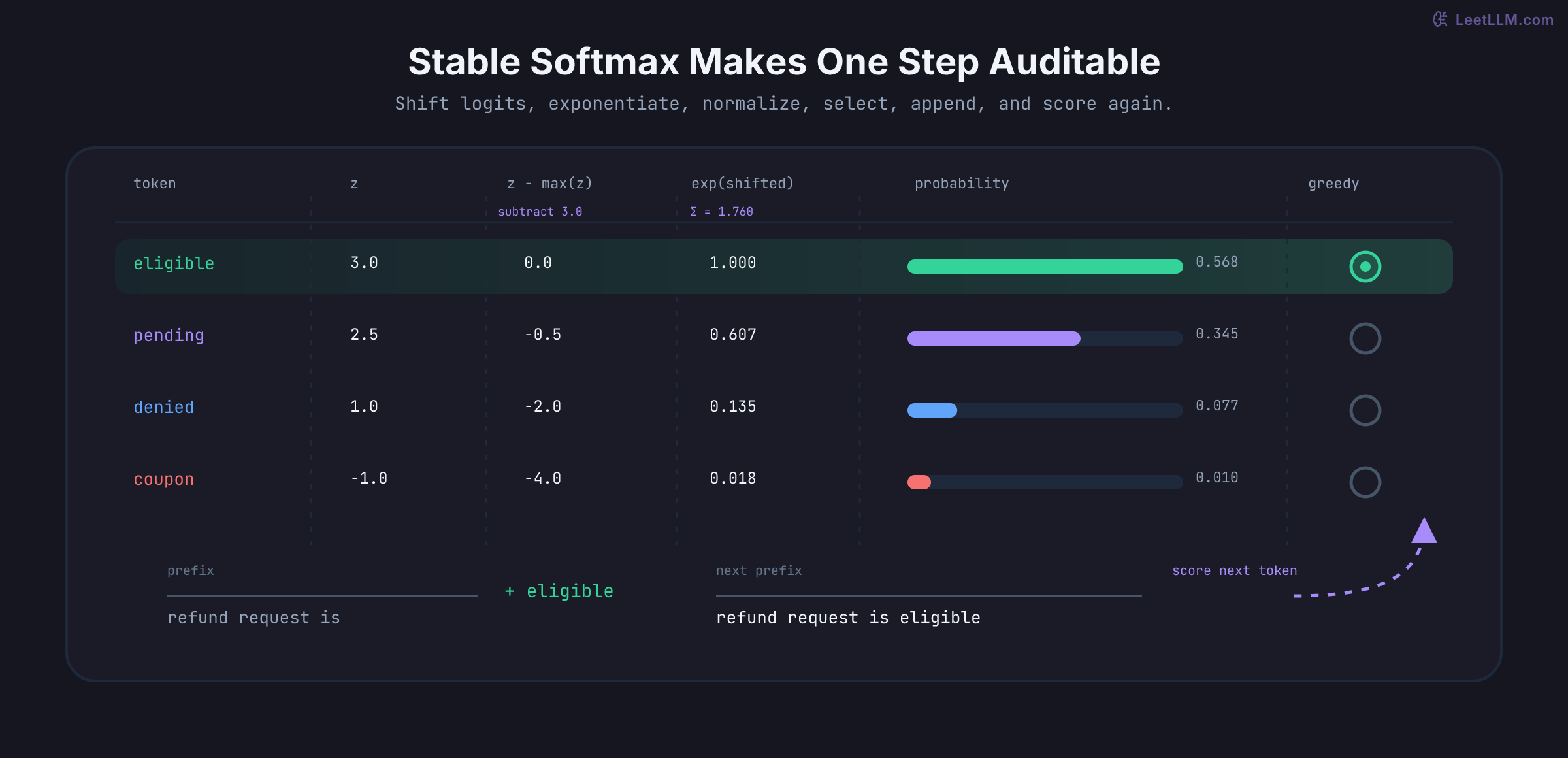1568x758 pixels.
Task: Click exp value 0.018
Action: coord(732,478)
